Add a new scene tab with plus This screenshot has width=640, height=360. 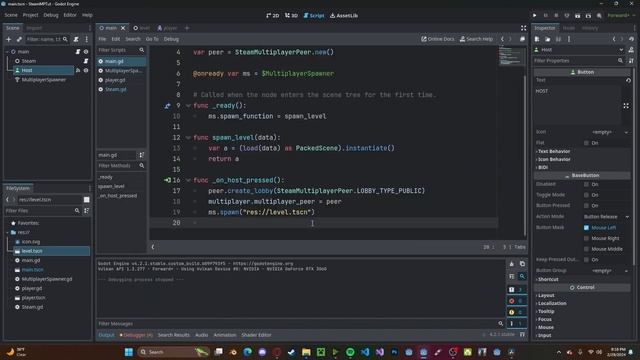click(187, 28)
